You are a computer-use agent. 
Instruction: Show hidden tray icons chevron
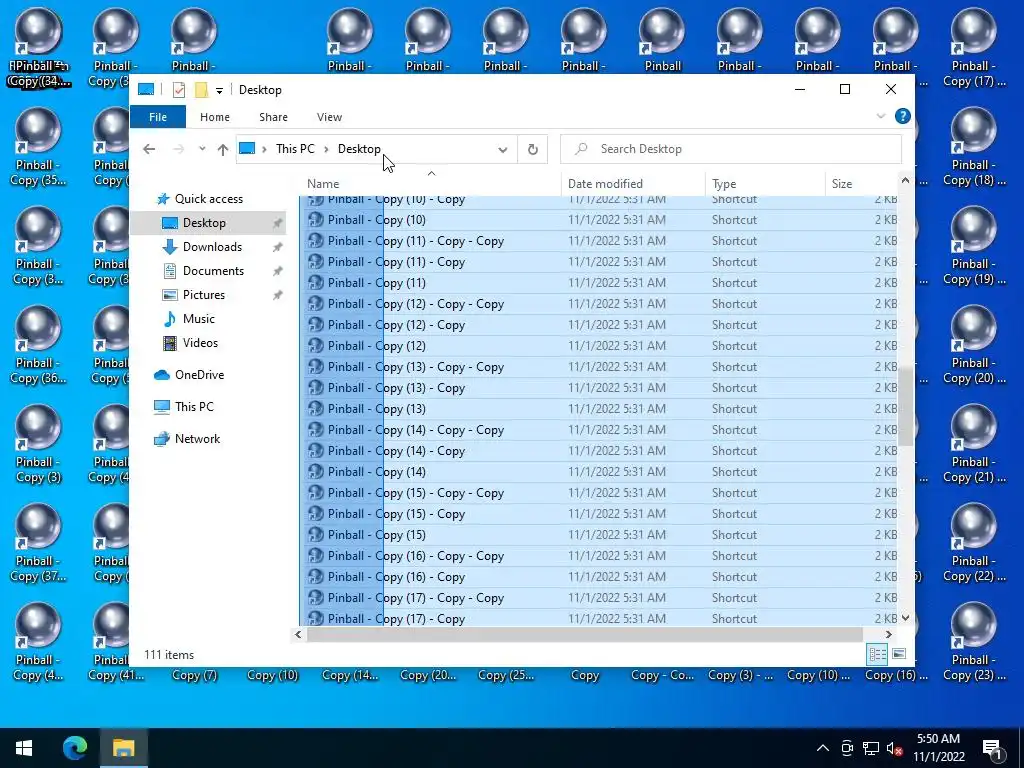point(823,748)
